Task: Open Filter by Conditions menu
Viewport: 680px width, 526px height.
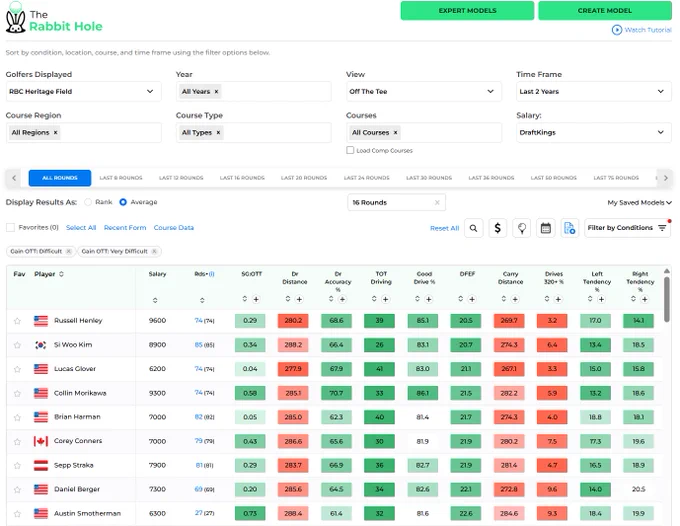Action: (627, 228)
